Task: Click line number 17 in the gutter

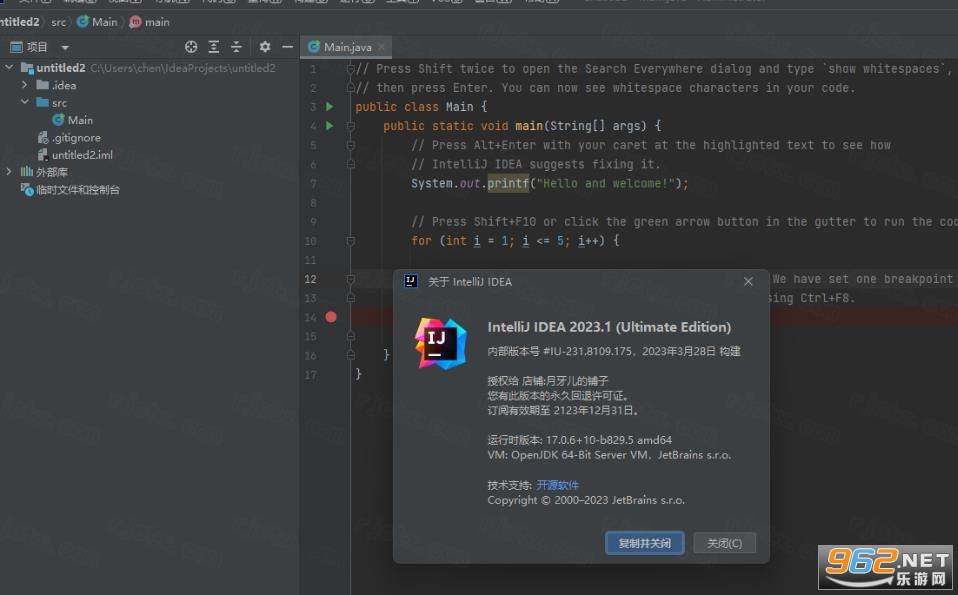Action: point(310,374)
